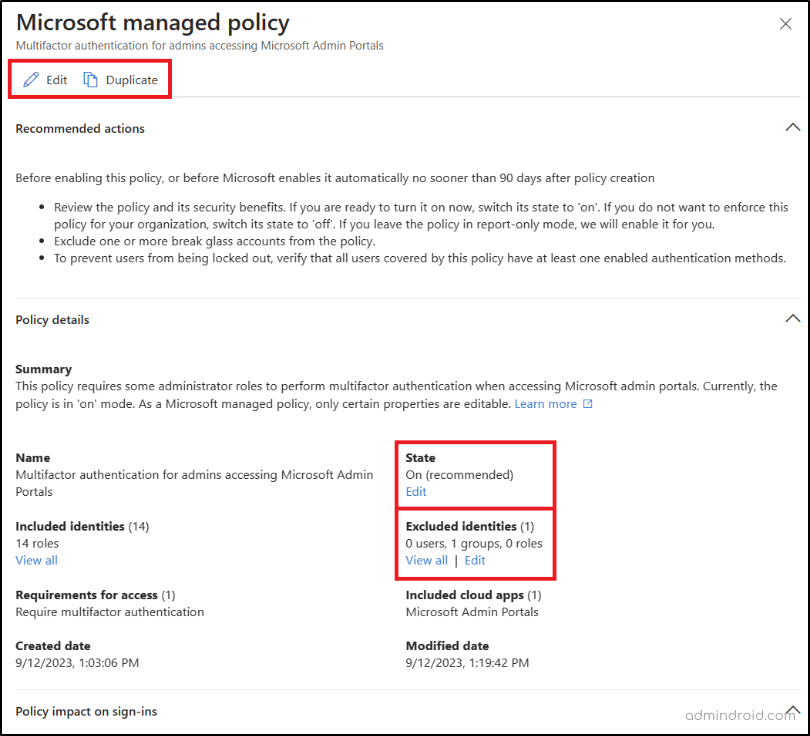This screenshot has height=736, width=810.
Task: Edit the policy State setting
Action: click(x=416, y=492)
